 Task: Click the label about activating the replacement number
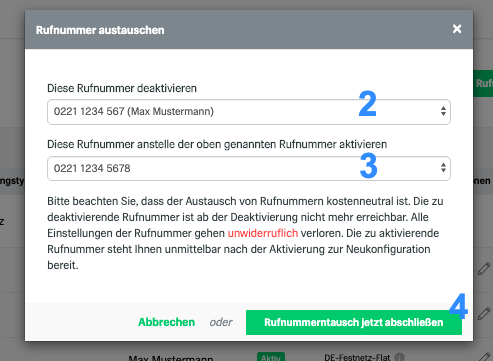click(x=217, y=144)
